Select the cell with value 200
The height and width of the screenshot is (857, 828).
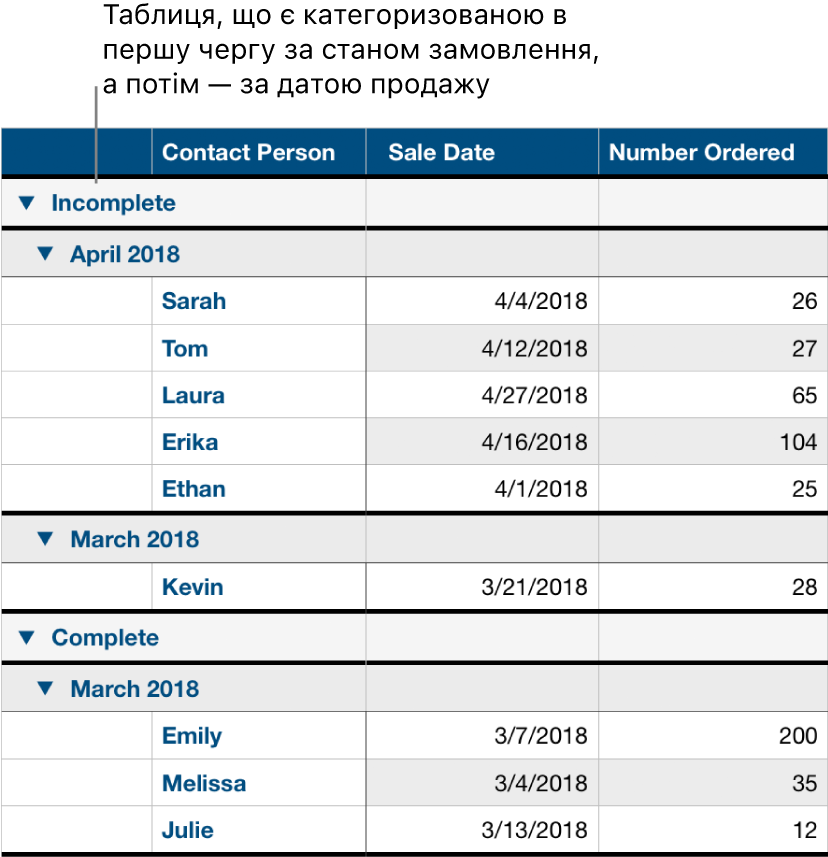point(798,736)
